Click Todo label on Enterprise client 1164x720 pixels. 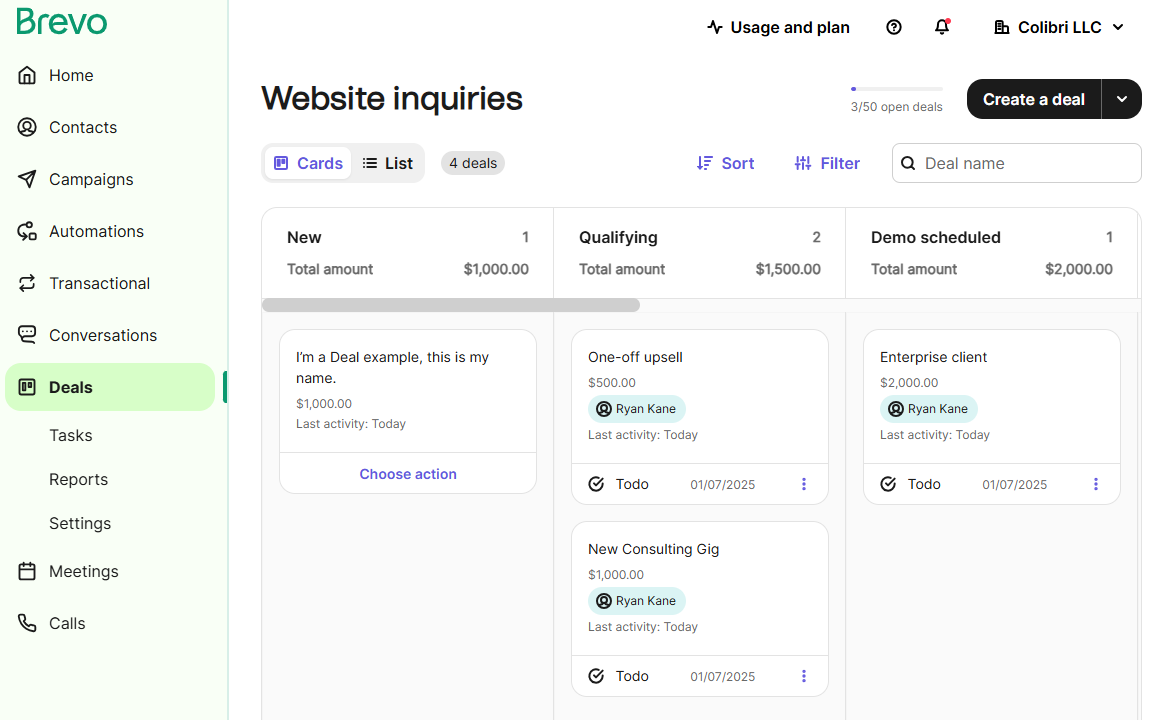[x=923, y=485]
